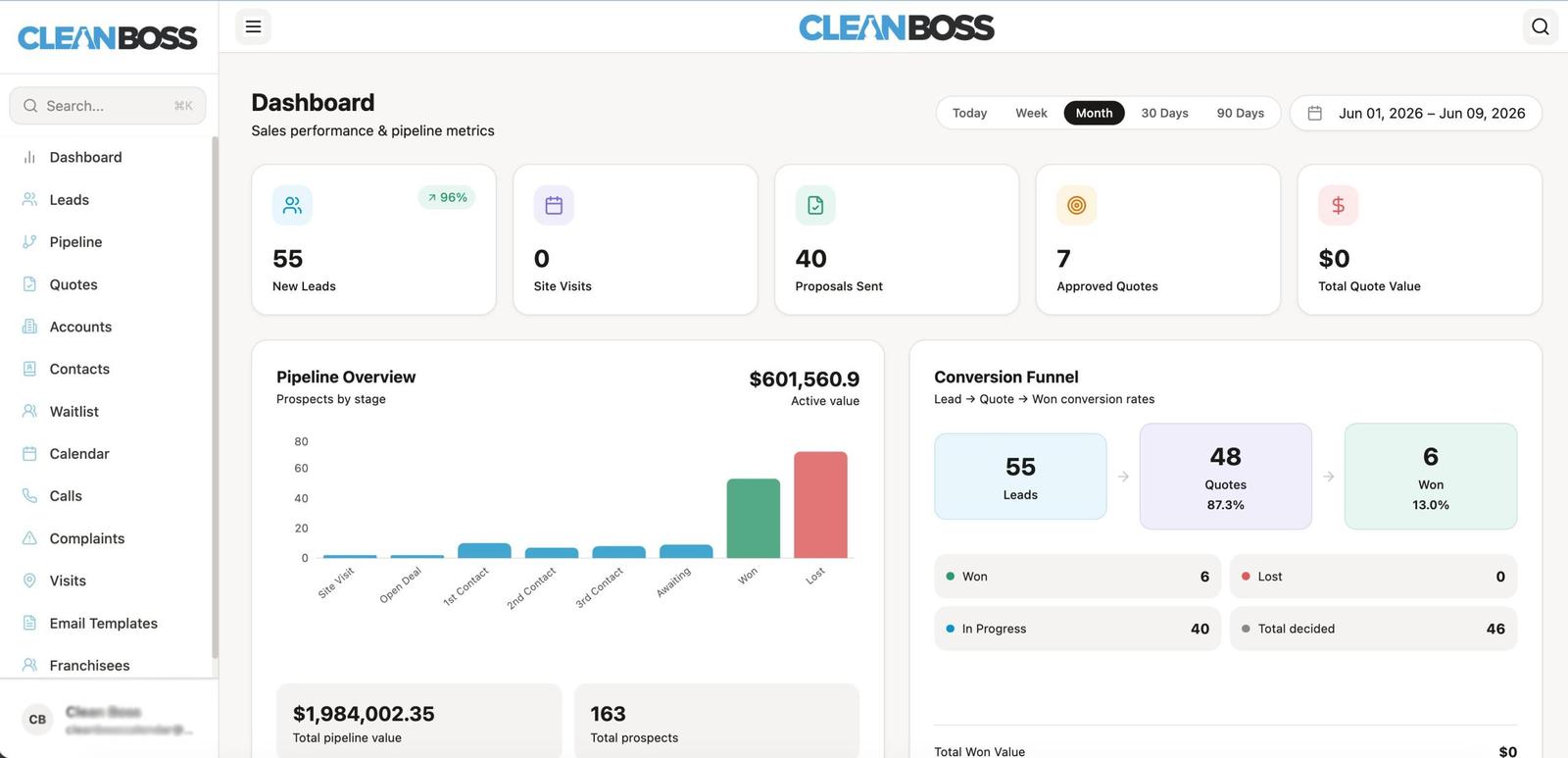The height and width of the screenshot is (758, 1568).
Task: Toggle the sidebar with the hamburger menu button
Action: [253, 26]
